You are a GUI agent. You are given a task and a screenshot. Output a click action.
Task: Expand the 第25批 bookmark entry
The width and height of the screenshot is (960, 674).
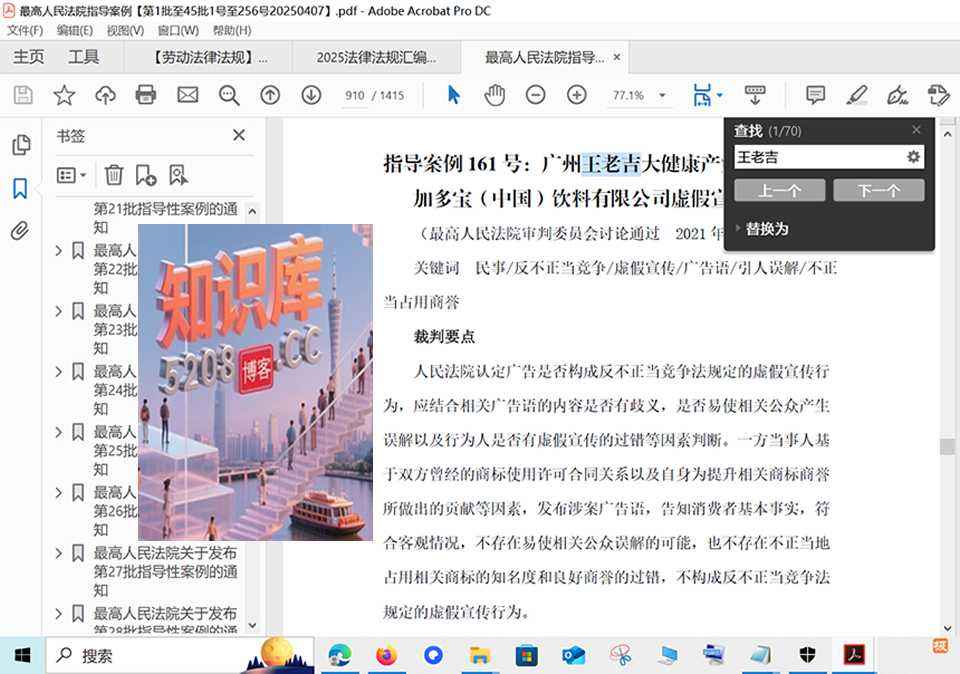(59, 432)
